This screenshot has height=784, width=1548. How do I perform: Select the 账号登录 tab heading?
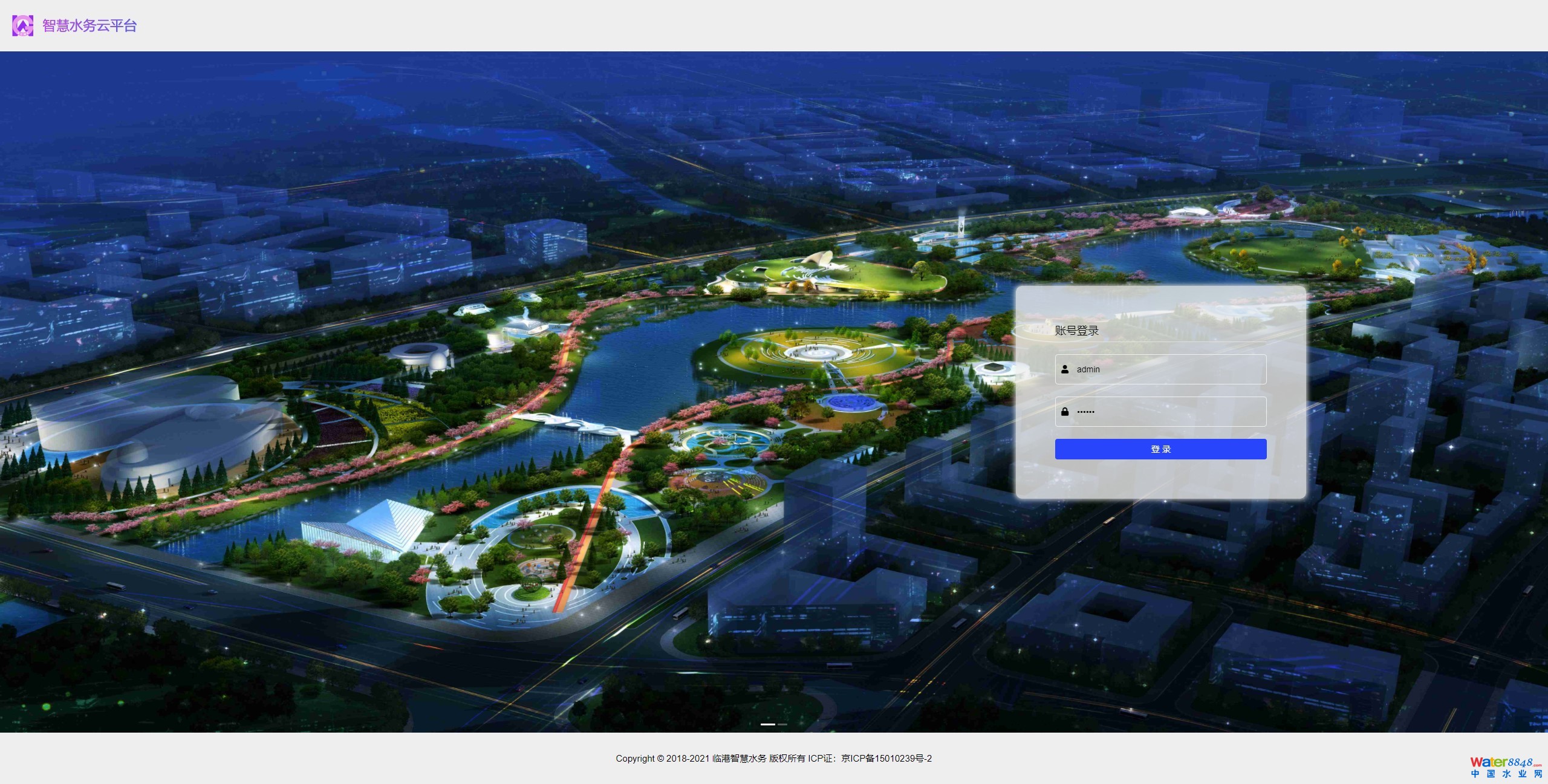click(1076, 331)
